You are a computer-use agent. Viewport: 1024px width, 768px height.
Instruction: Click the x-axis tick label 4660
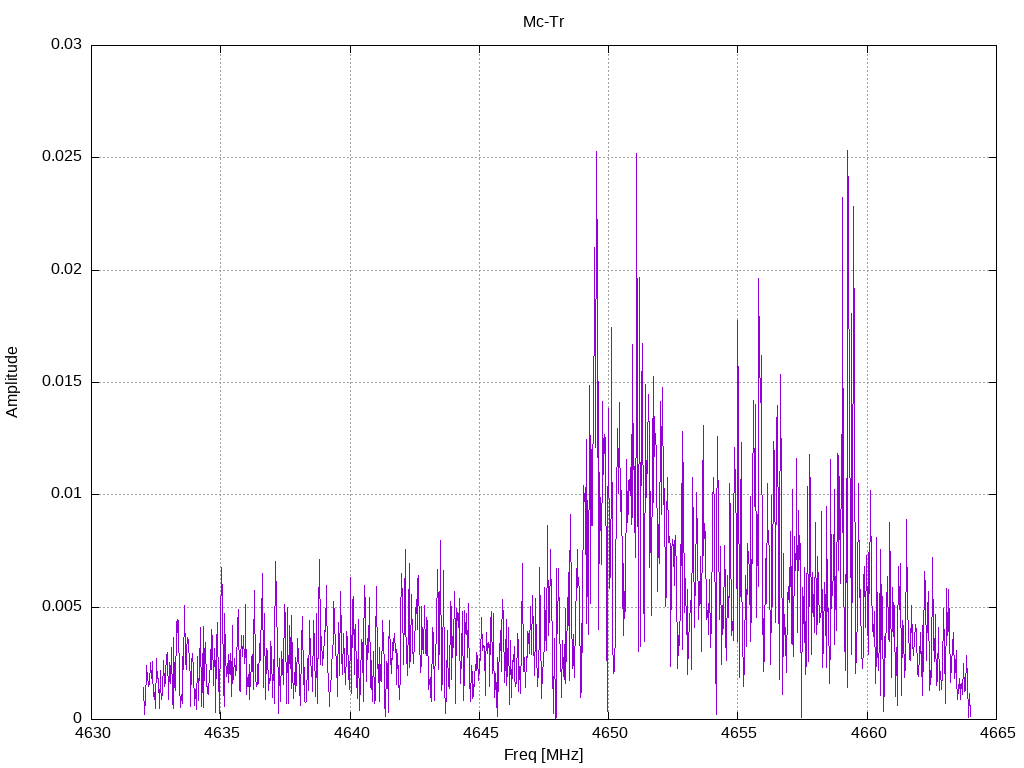click(868, 733)
